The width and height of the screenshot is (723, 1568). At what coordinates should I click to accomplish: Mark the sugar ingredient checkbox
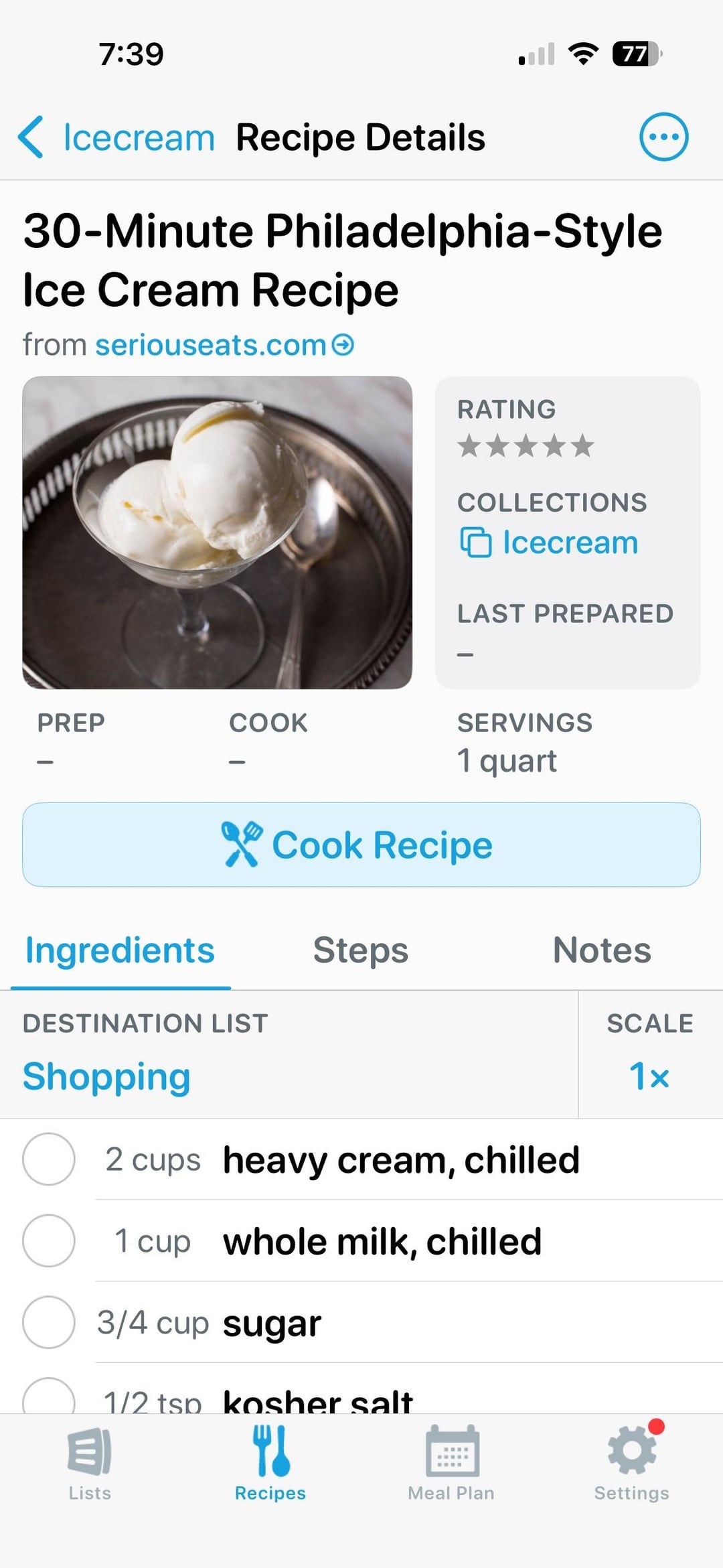(49, 1323)
